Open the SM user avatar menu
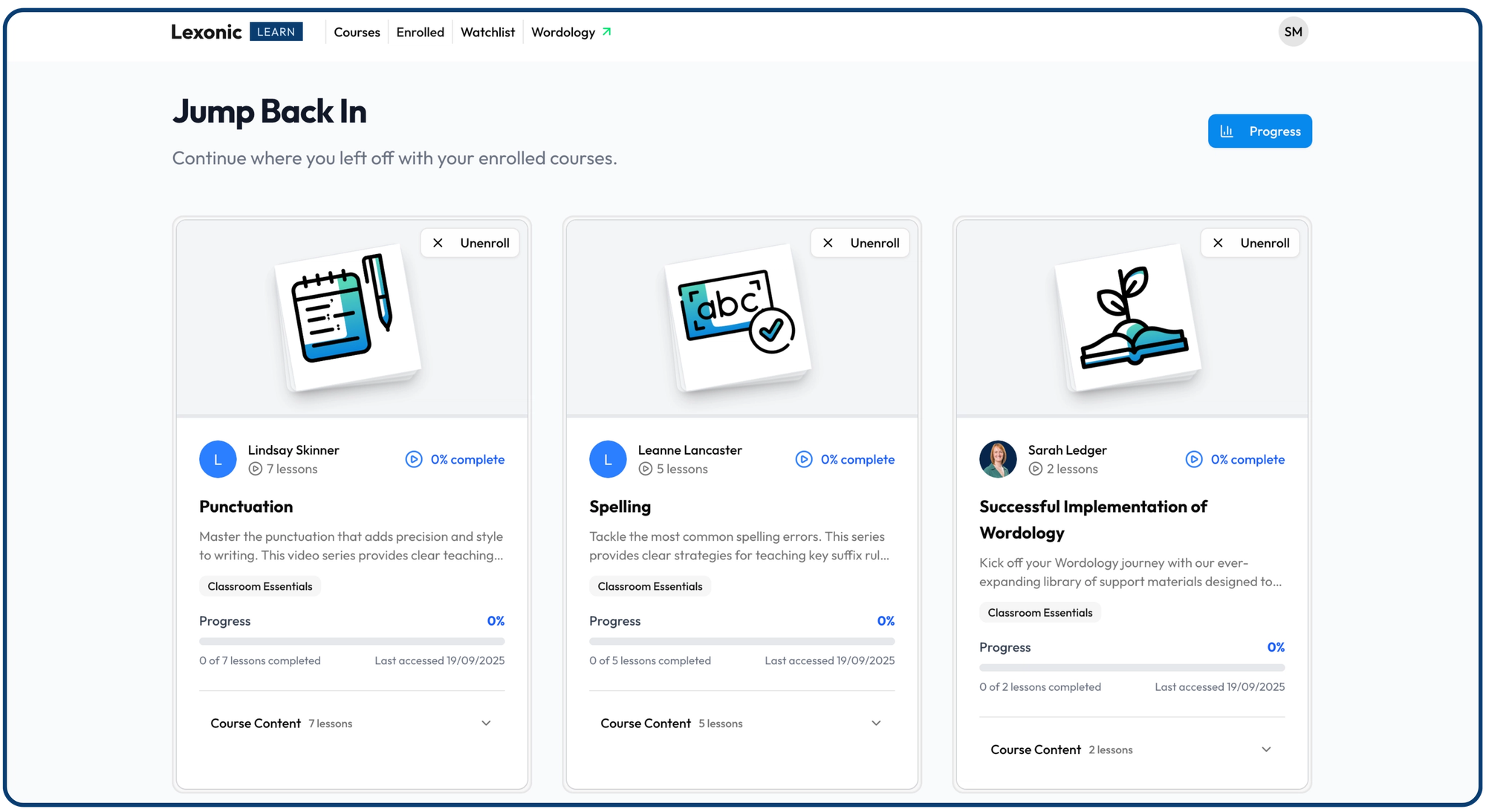 tap(1293, 32)
